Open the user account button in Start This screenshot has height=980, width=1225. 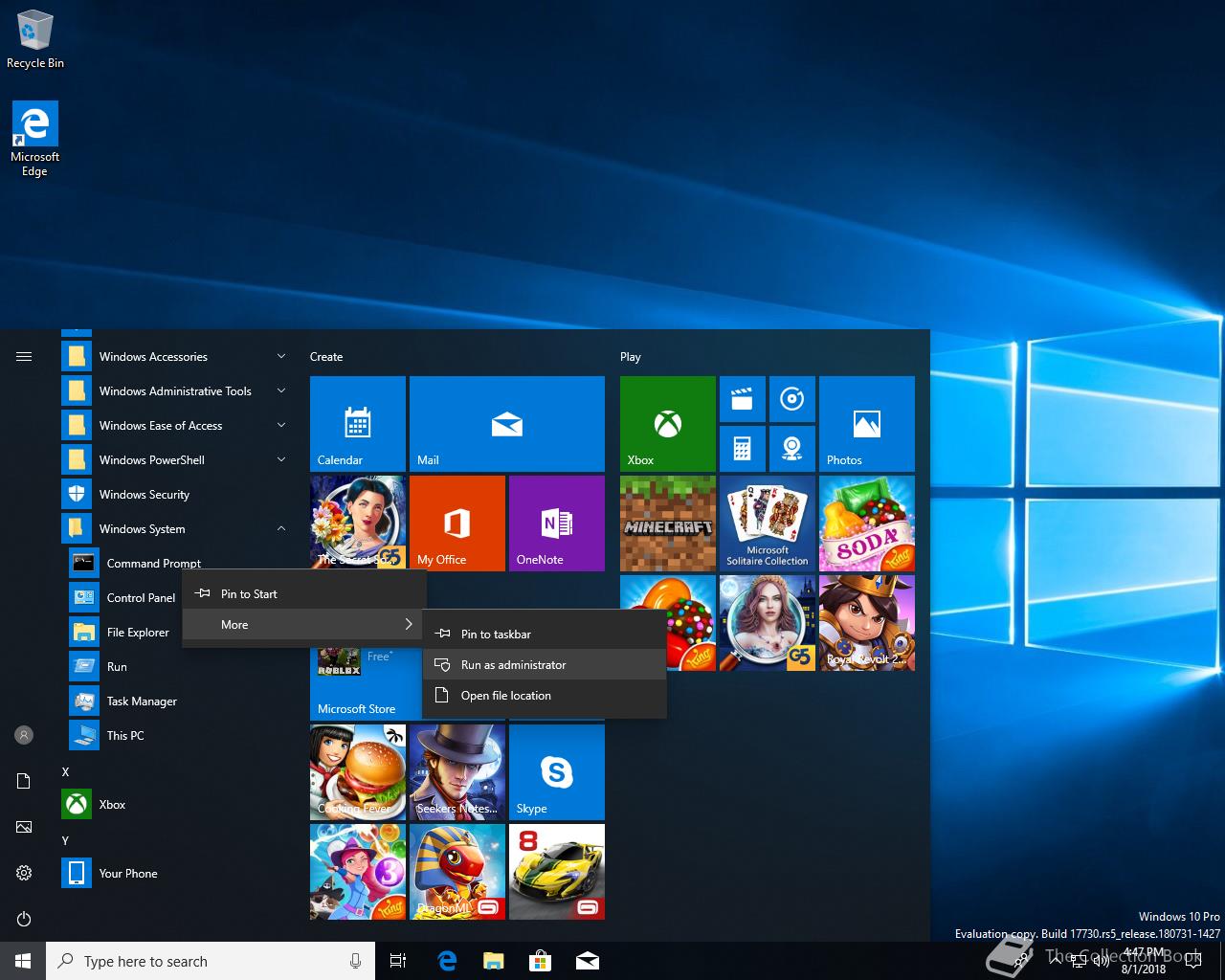click(x=24, y=735)
